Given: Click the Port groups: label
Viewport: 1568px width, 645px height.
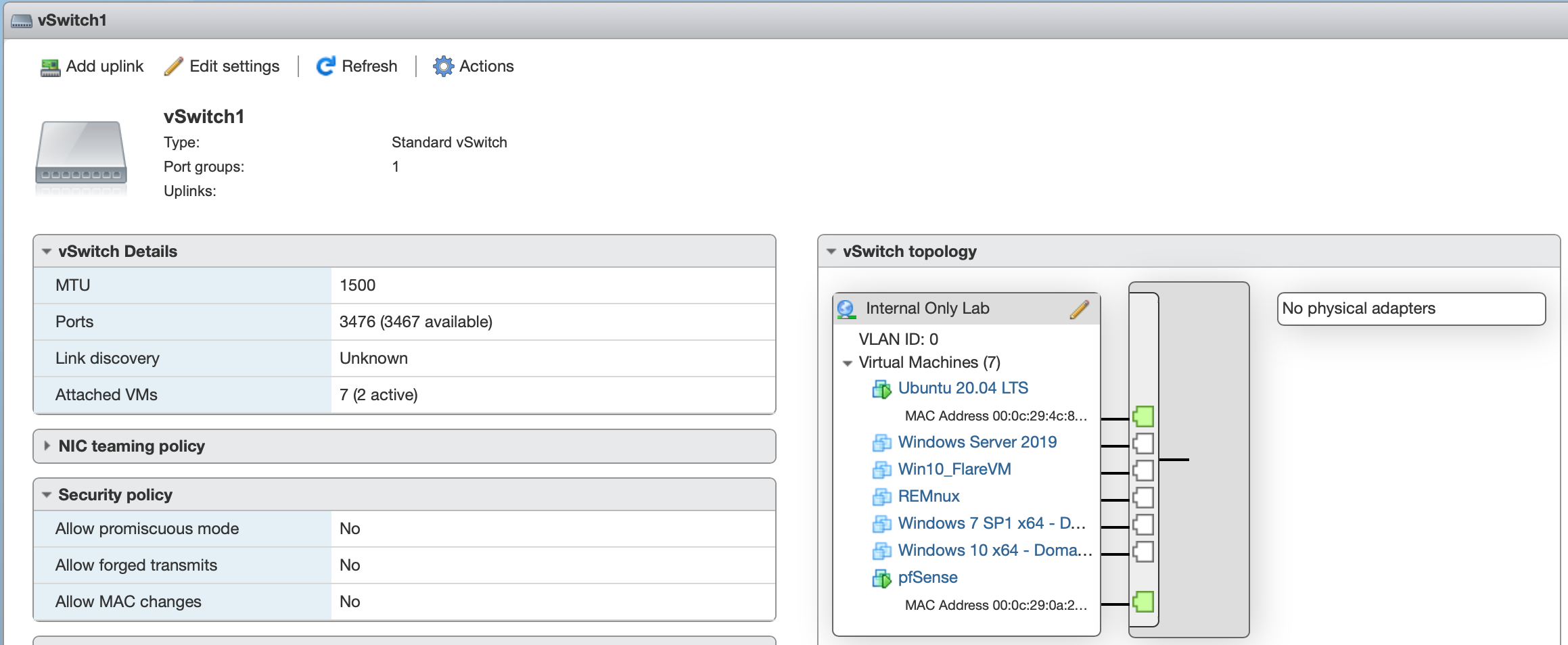Looking at the screenshot, I should tap(204, 167).
